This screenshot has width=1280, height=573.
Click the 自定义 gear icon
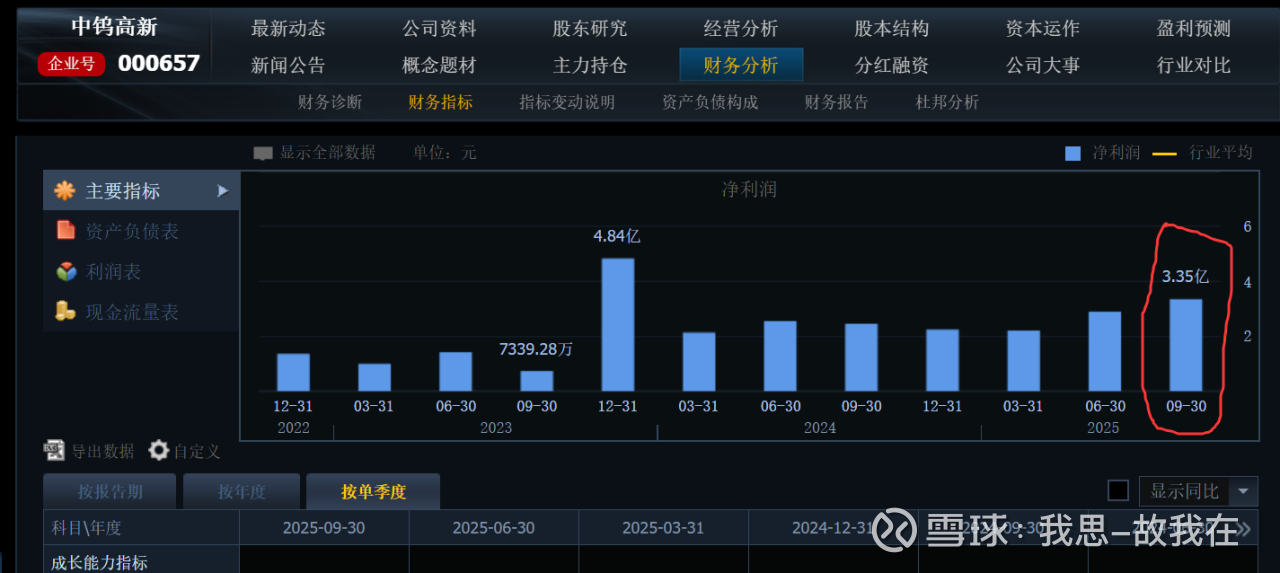coord(159,451)
